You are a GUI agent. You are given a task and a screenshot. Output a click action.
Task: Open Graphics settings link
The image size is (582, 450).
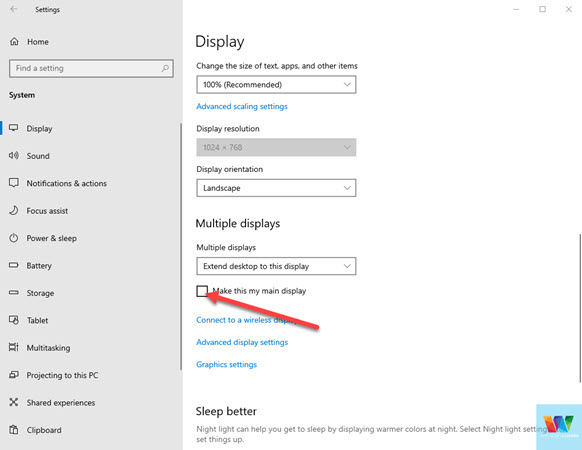click(226, 365)
